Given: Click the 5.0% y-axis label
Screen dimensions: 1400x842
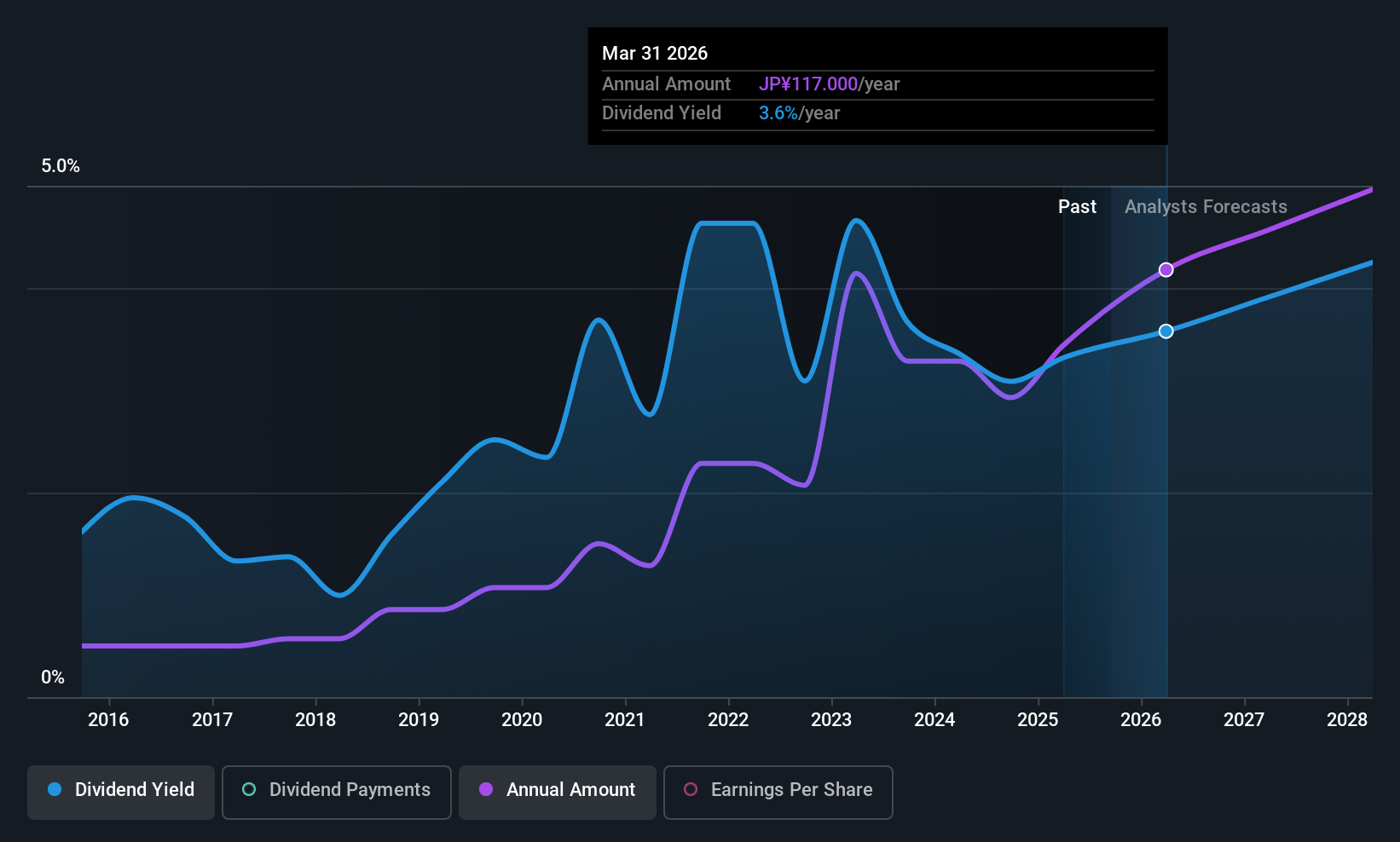Looking at the screenshot, I should [x=61, y=166].
